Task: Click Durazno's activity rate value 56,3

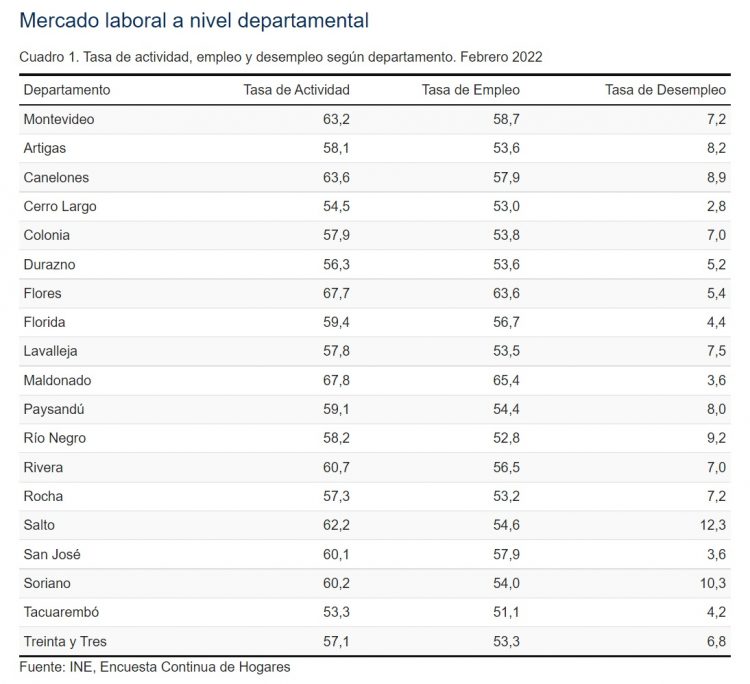Action: [336, 264]
